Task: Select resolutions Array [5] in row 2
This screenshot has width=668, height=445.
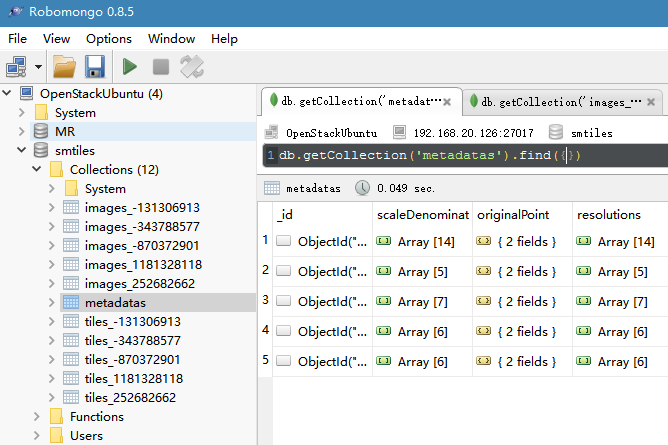Action: coord(621,272)
